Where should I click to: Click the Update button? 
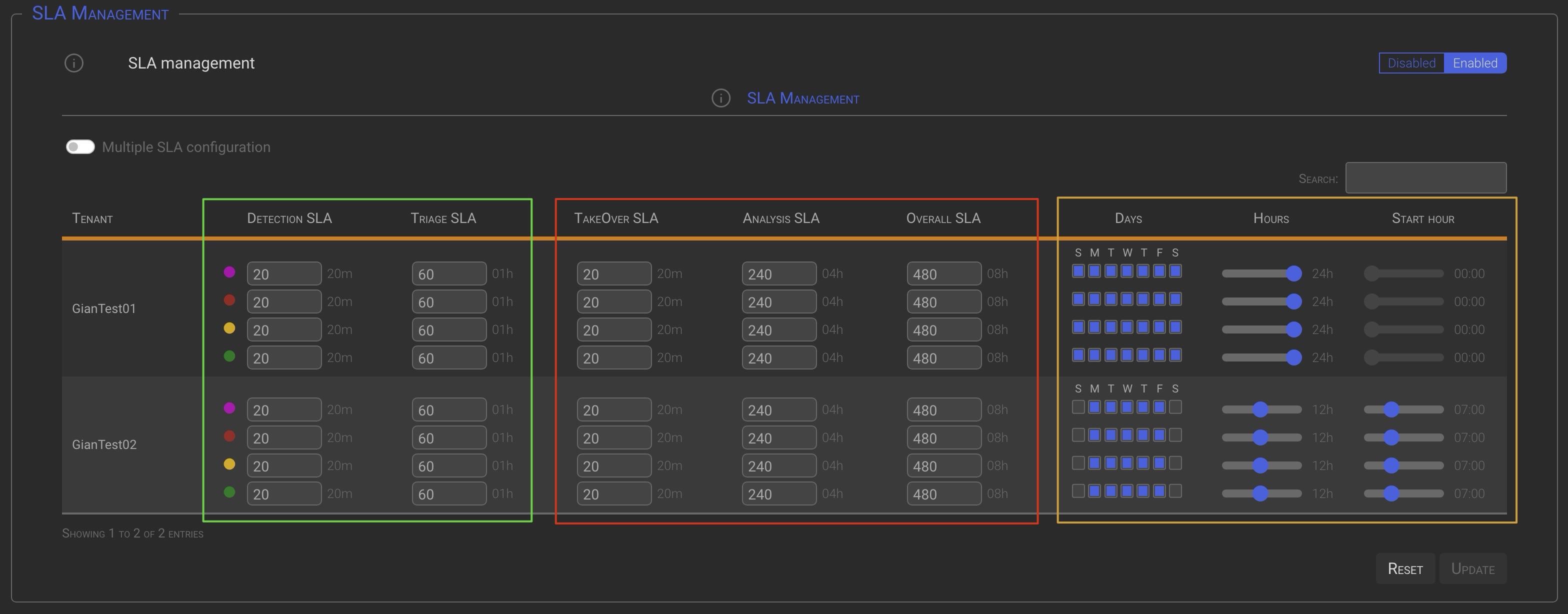1472,568
